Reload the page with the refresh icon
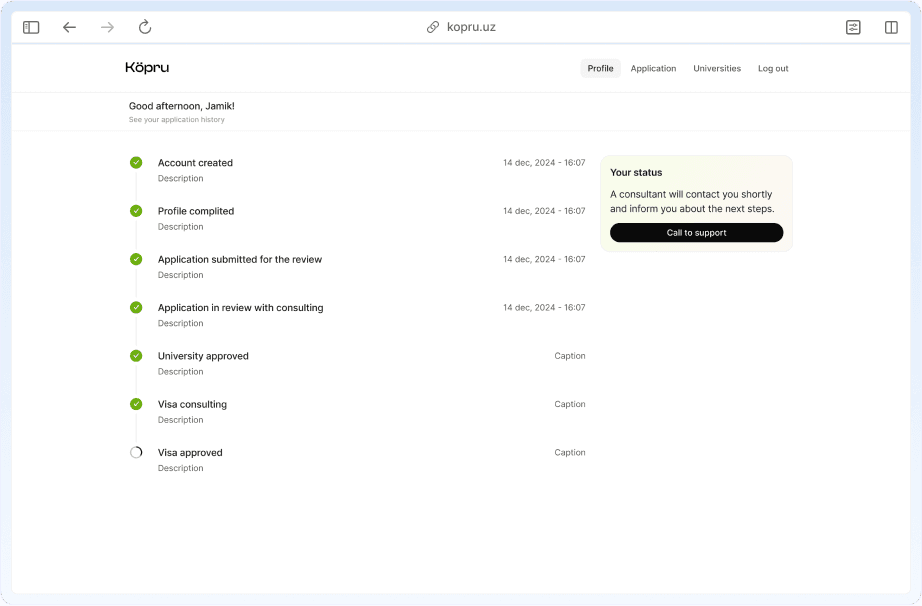 pyautogui.click(x=145, y=27)
